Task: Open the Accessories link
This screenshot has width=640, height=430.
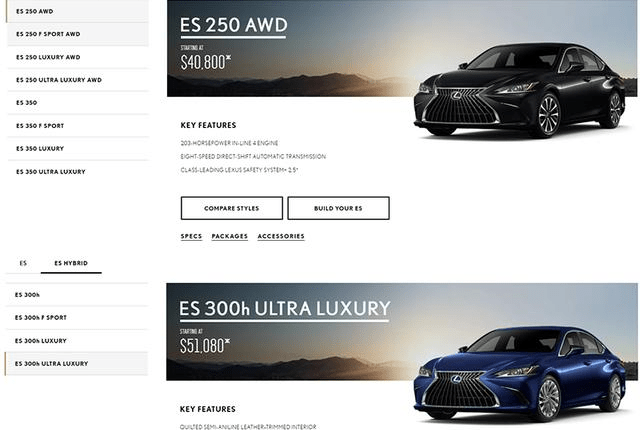Action: tap(281, 236)
